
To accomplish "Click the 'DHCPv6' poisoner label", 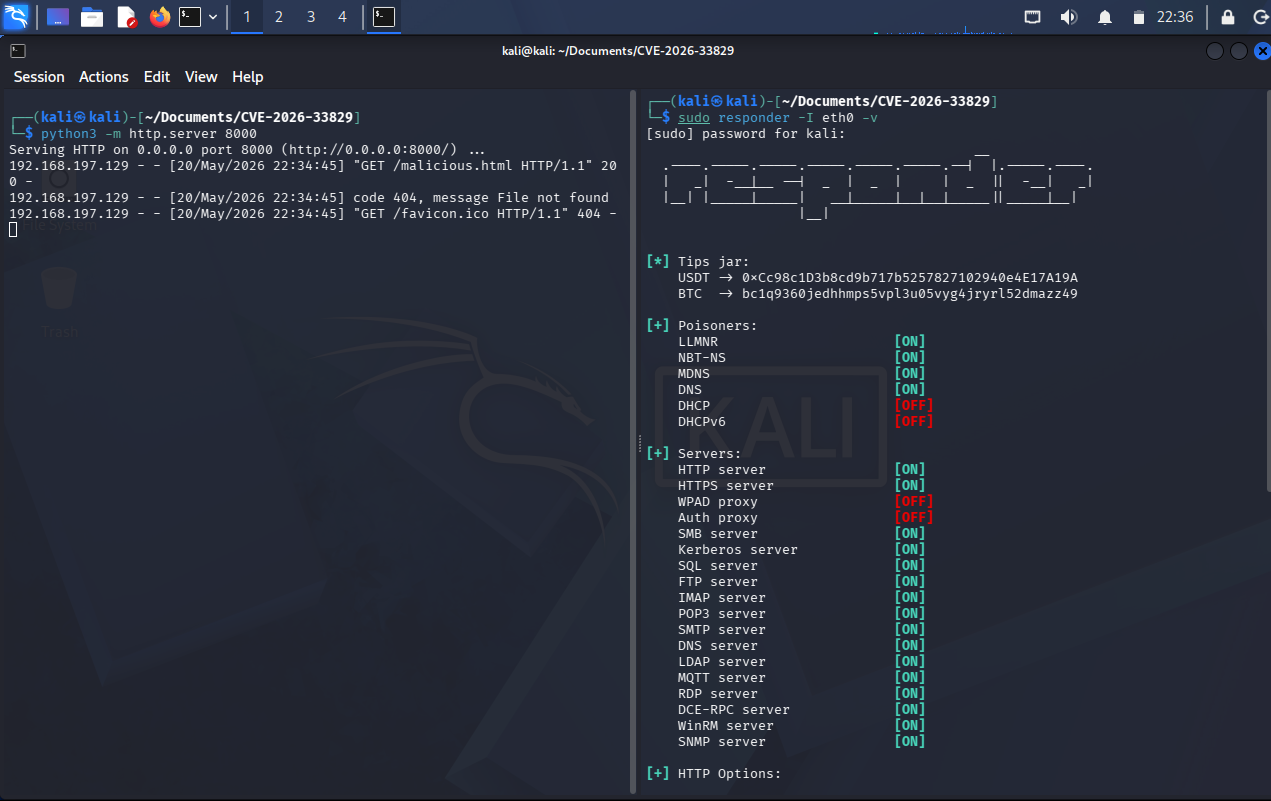I will (x=702, y=421).
